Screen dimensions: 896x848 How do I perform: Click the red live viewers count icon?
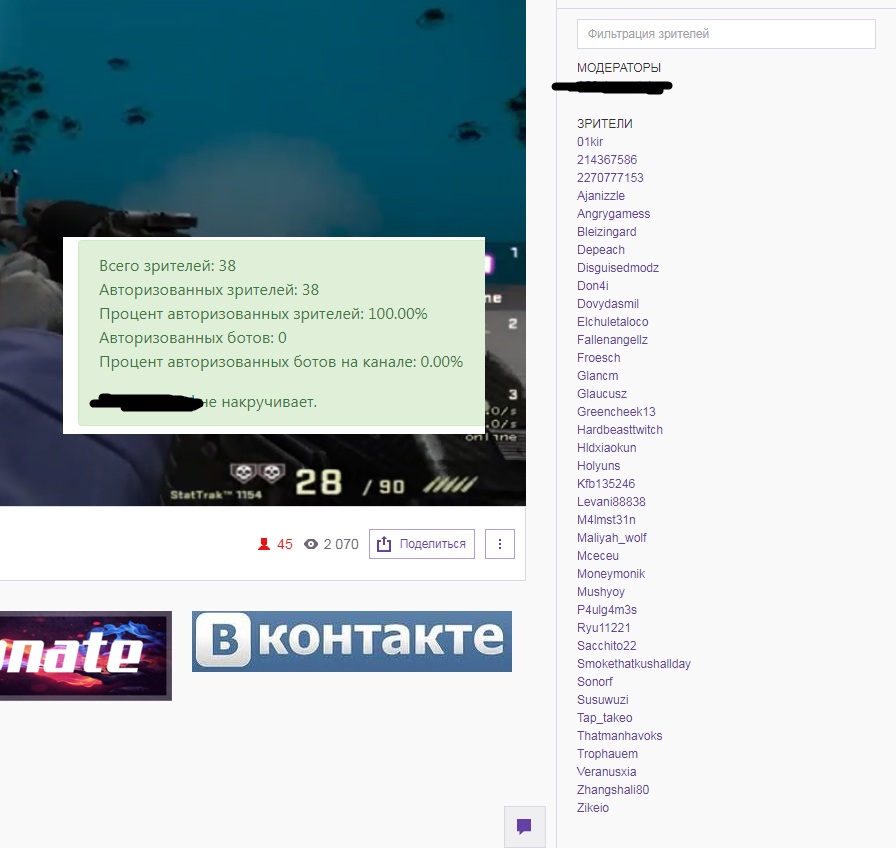[264, 544]
